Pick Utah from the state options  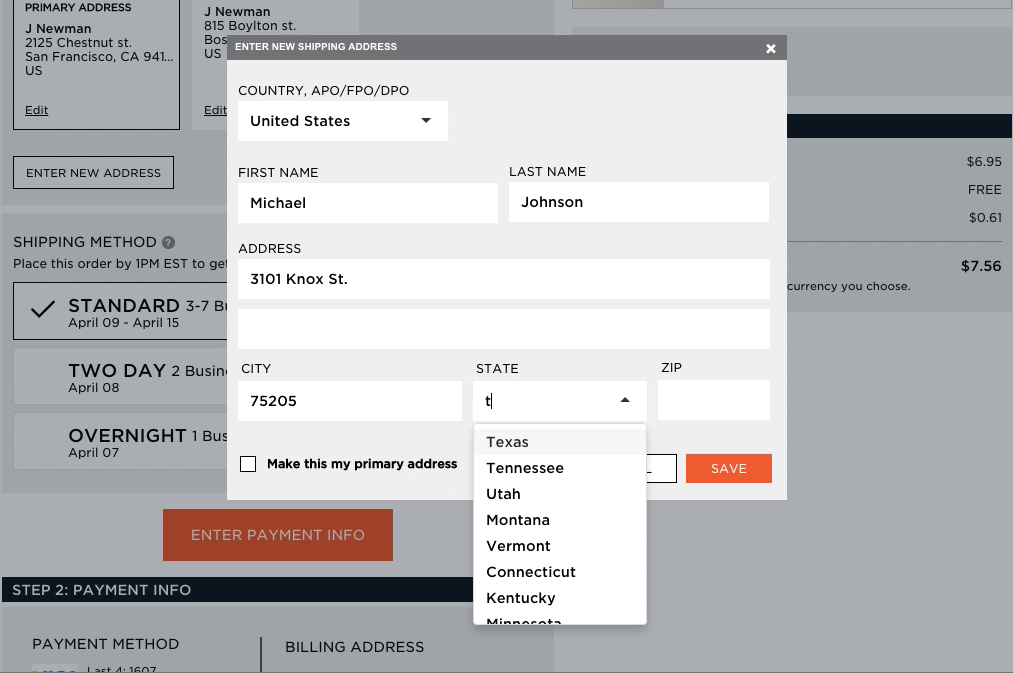click(503, 494)
